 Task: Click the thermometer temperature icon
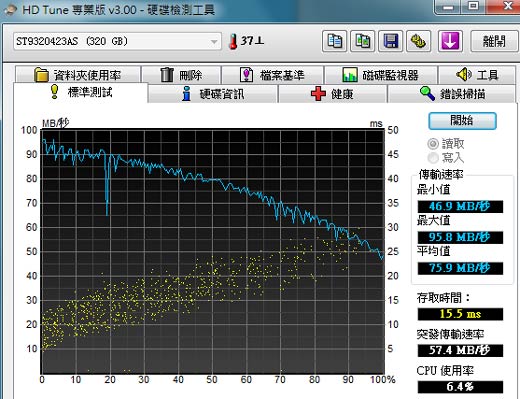(233, 41)
